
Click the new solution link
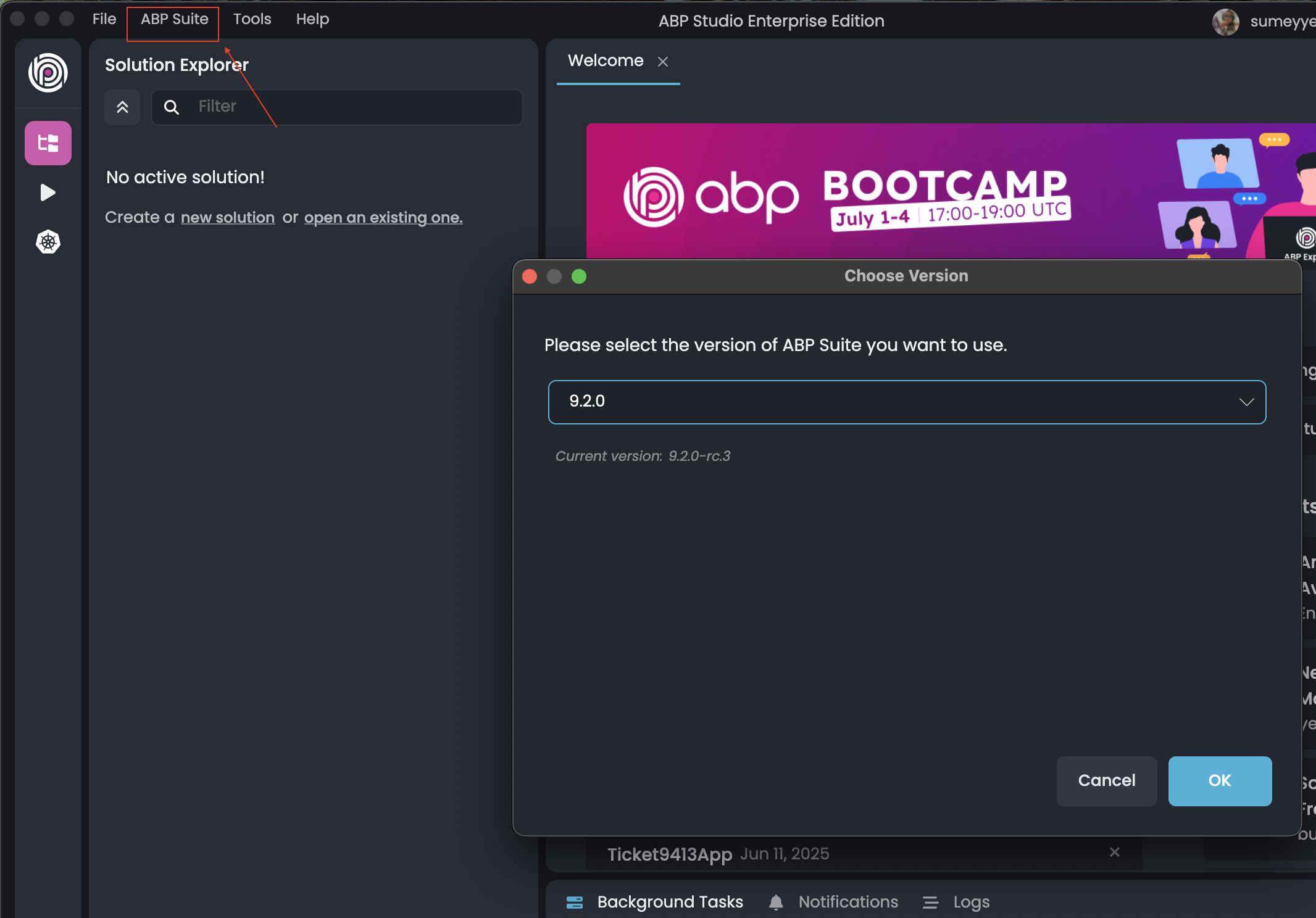227,218
